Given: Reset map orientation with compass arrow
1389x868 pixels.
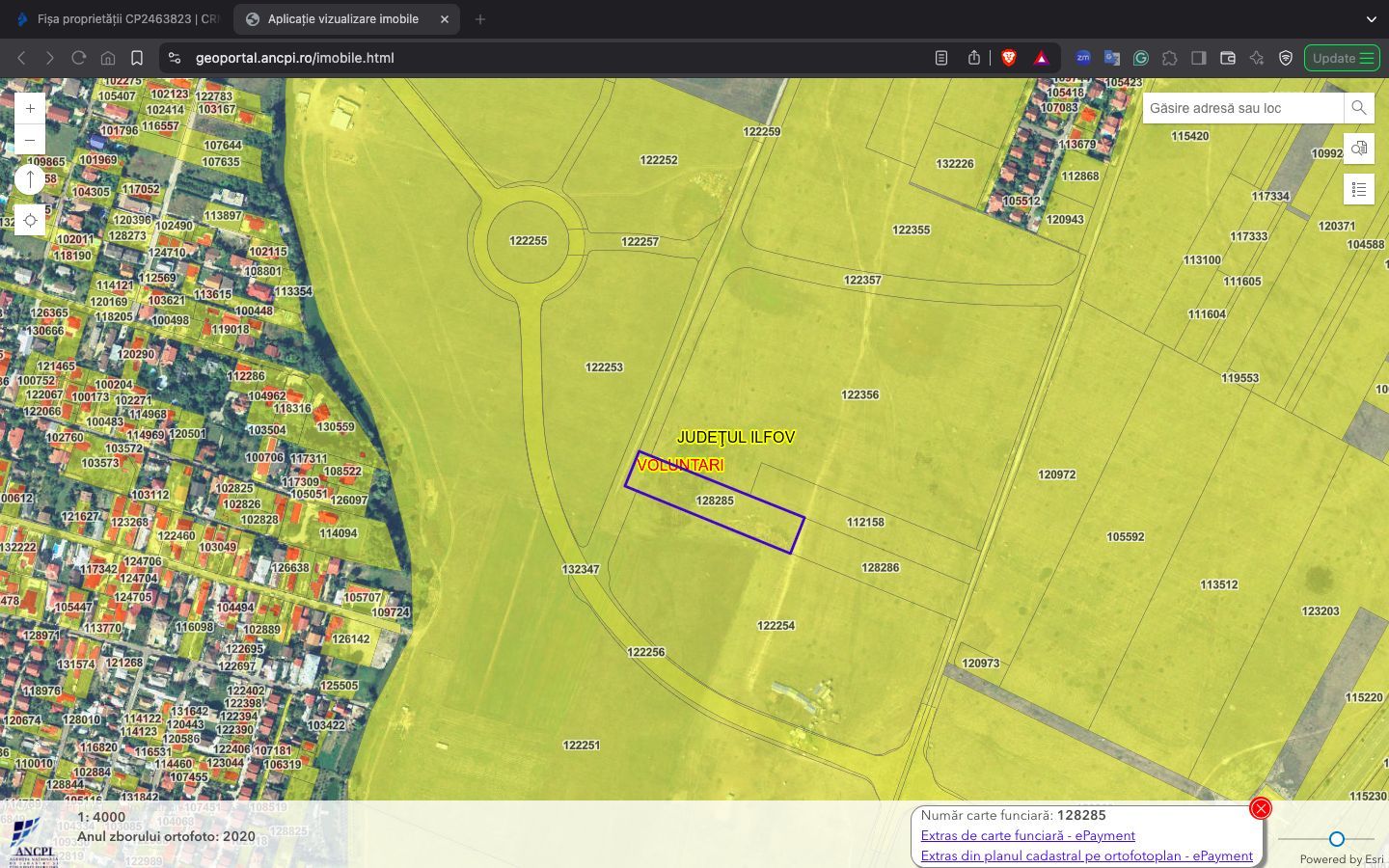Looking at the screenshot, I should coord(30,179).
